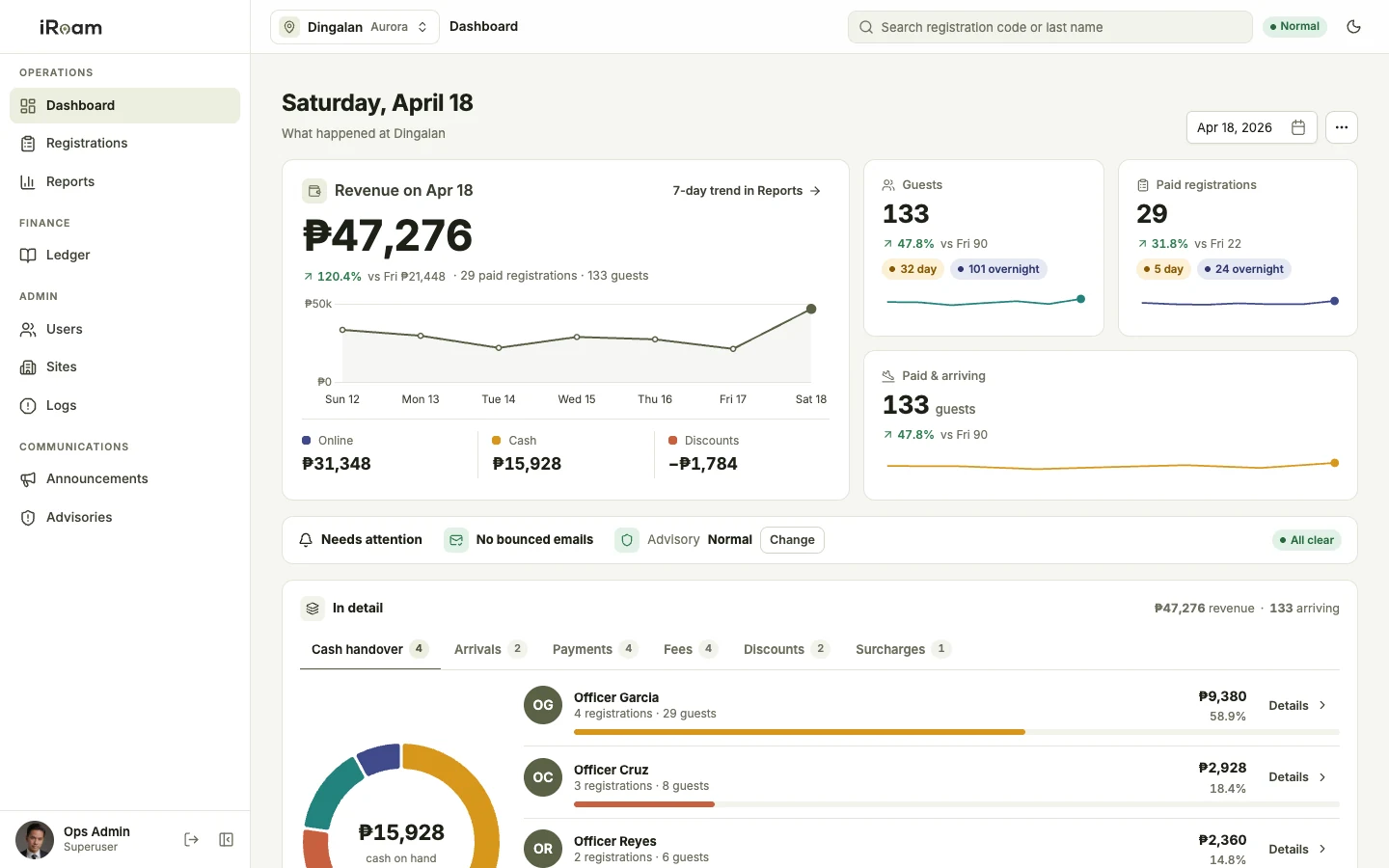Click the All clear badge

tap(1306, 540)
